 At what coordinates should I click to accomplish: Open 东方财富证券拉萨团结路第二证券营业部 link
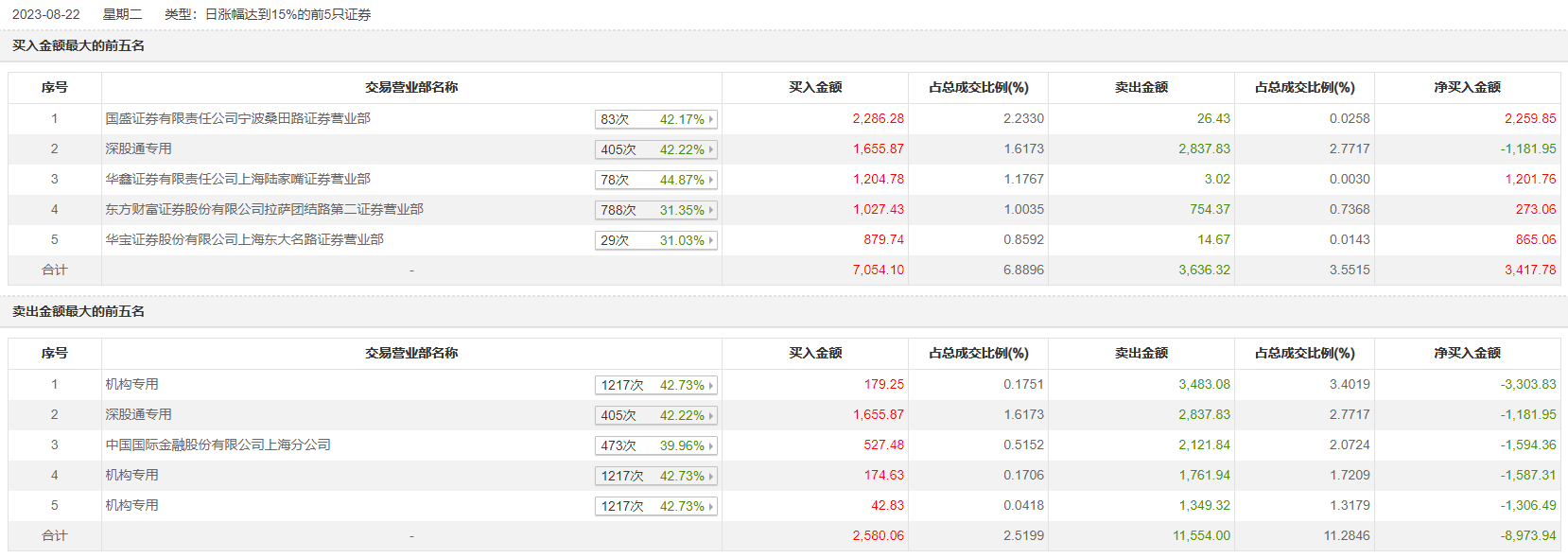(264, 209)
